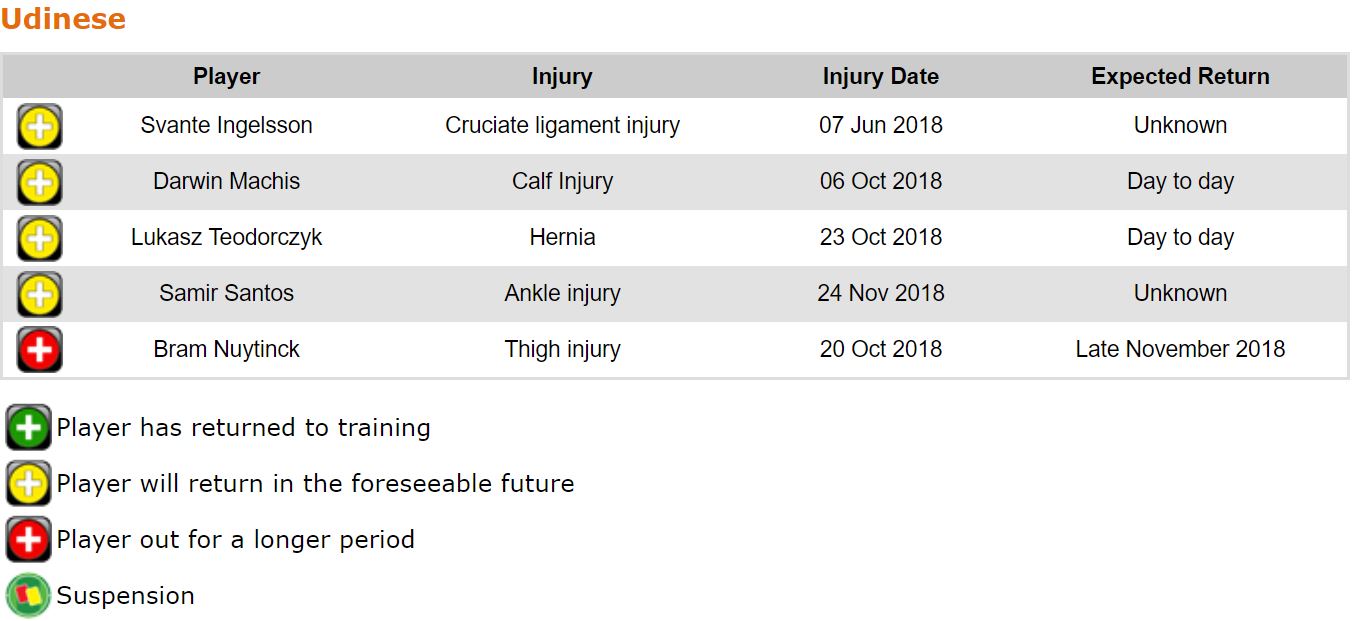Select the Player column header

226,77
